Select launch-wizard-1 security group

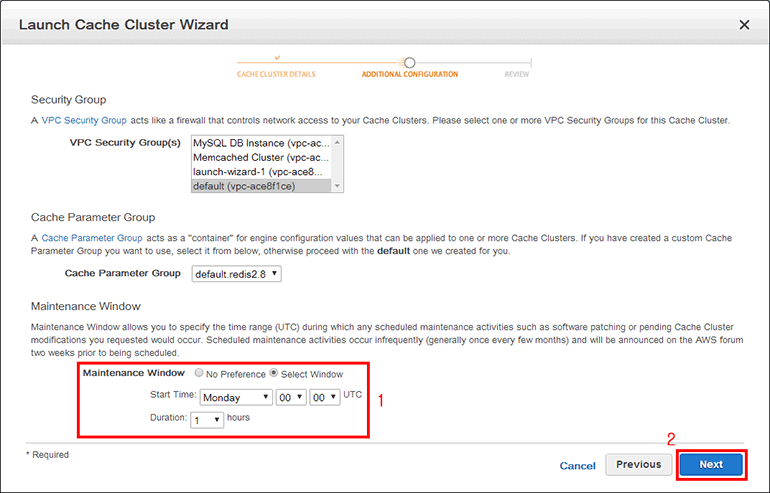point(260,171)
